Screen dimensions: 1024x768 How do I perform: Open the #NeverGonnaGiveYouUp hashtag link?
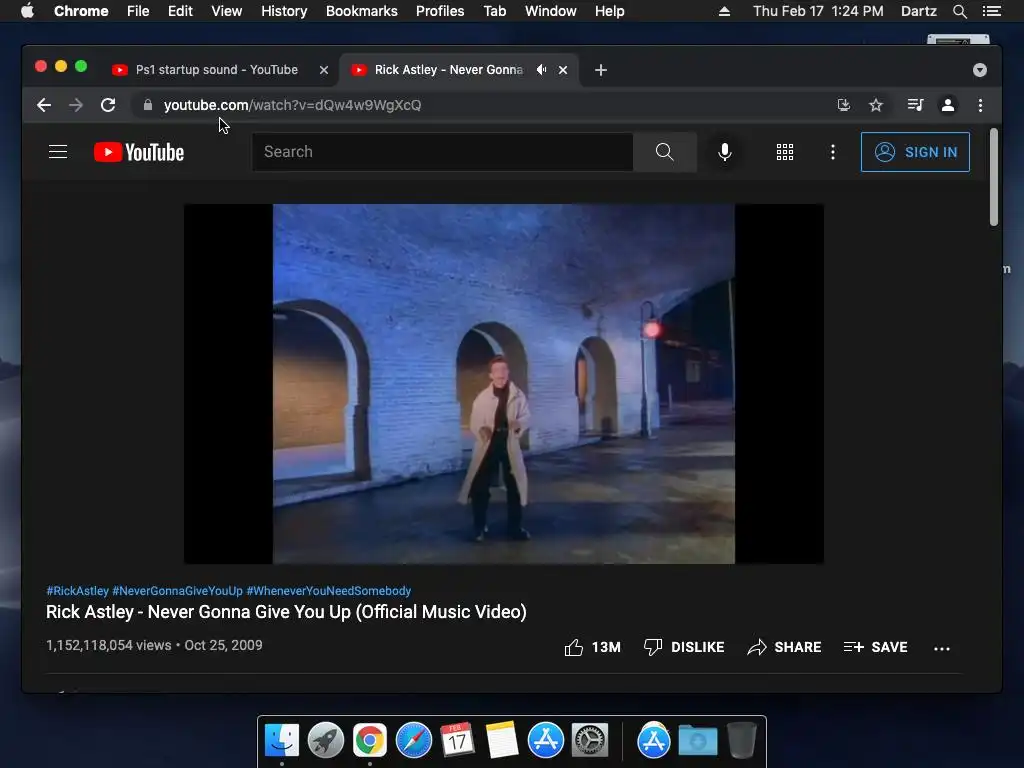click(x=177, y=591)
